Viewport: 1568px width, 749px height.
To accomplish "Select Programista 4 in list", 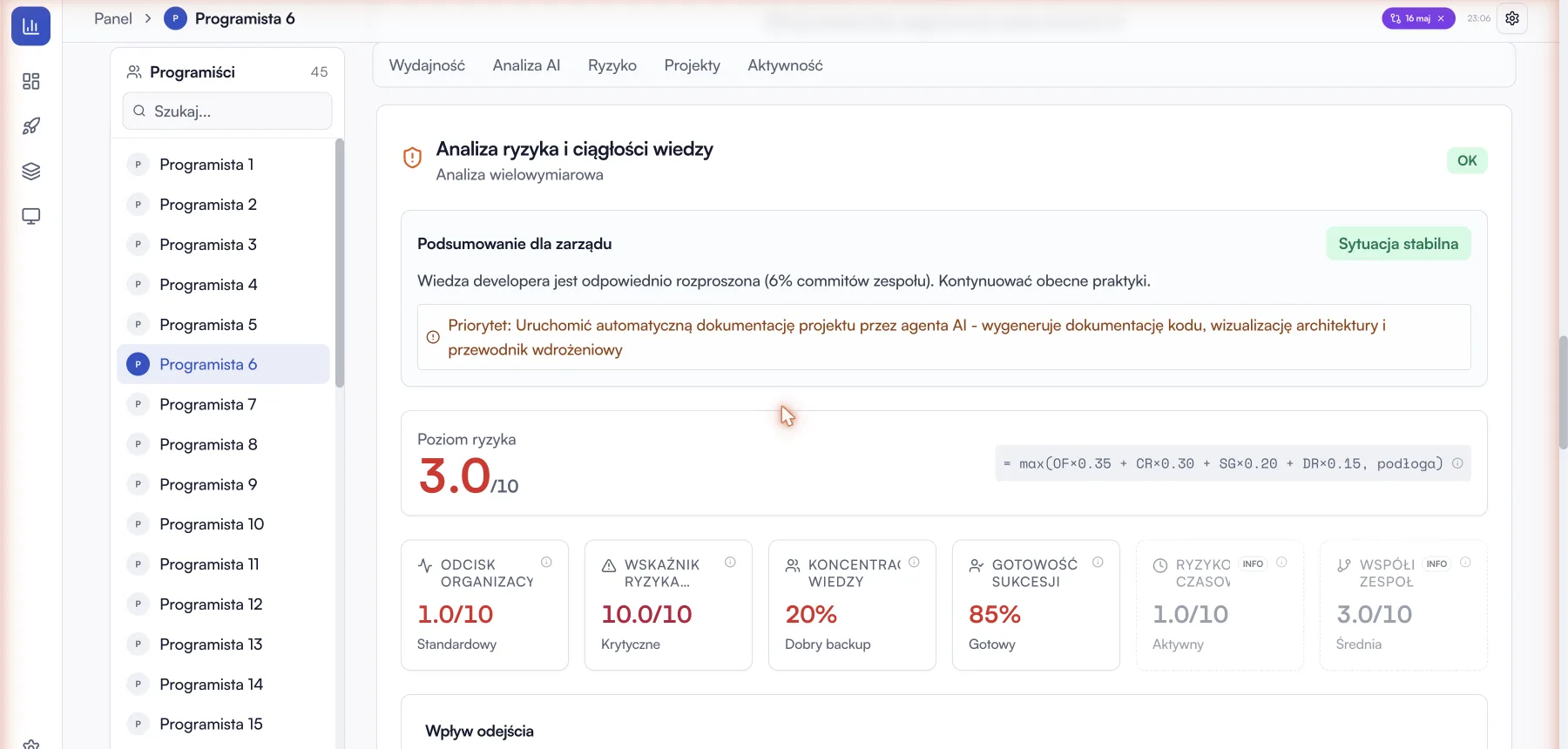I will pos(224,285).
